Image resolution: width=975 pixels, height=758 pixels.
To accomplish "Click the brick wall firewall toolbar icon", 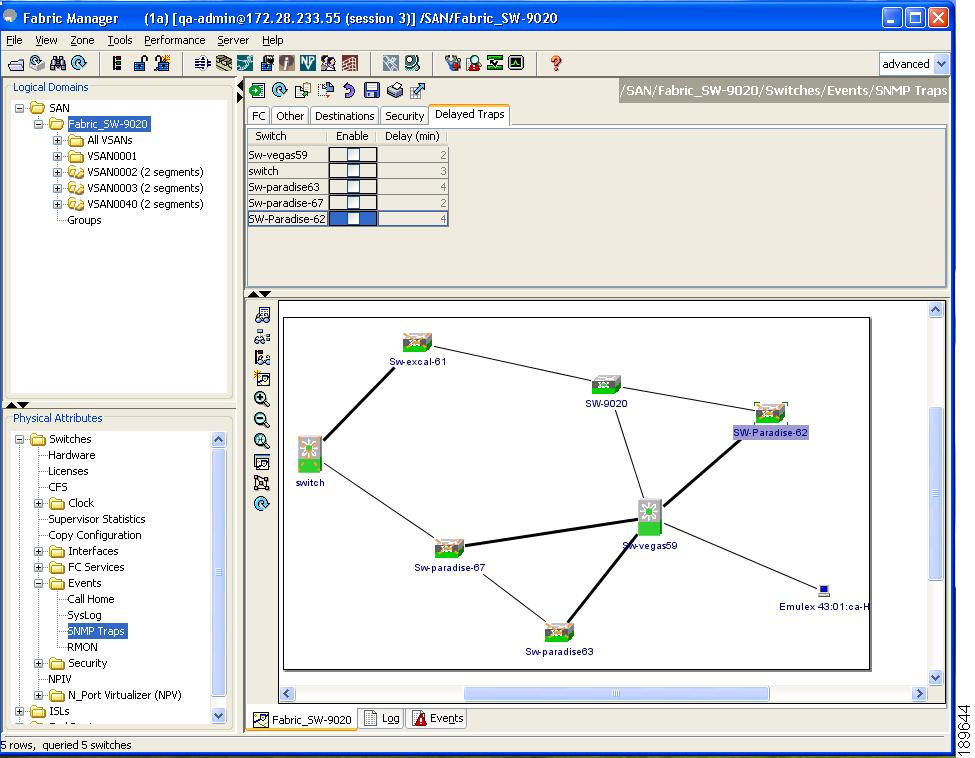I will coord(350,63).
